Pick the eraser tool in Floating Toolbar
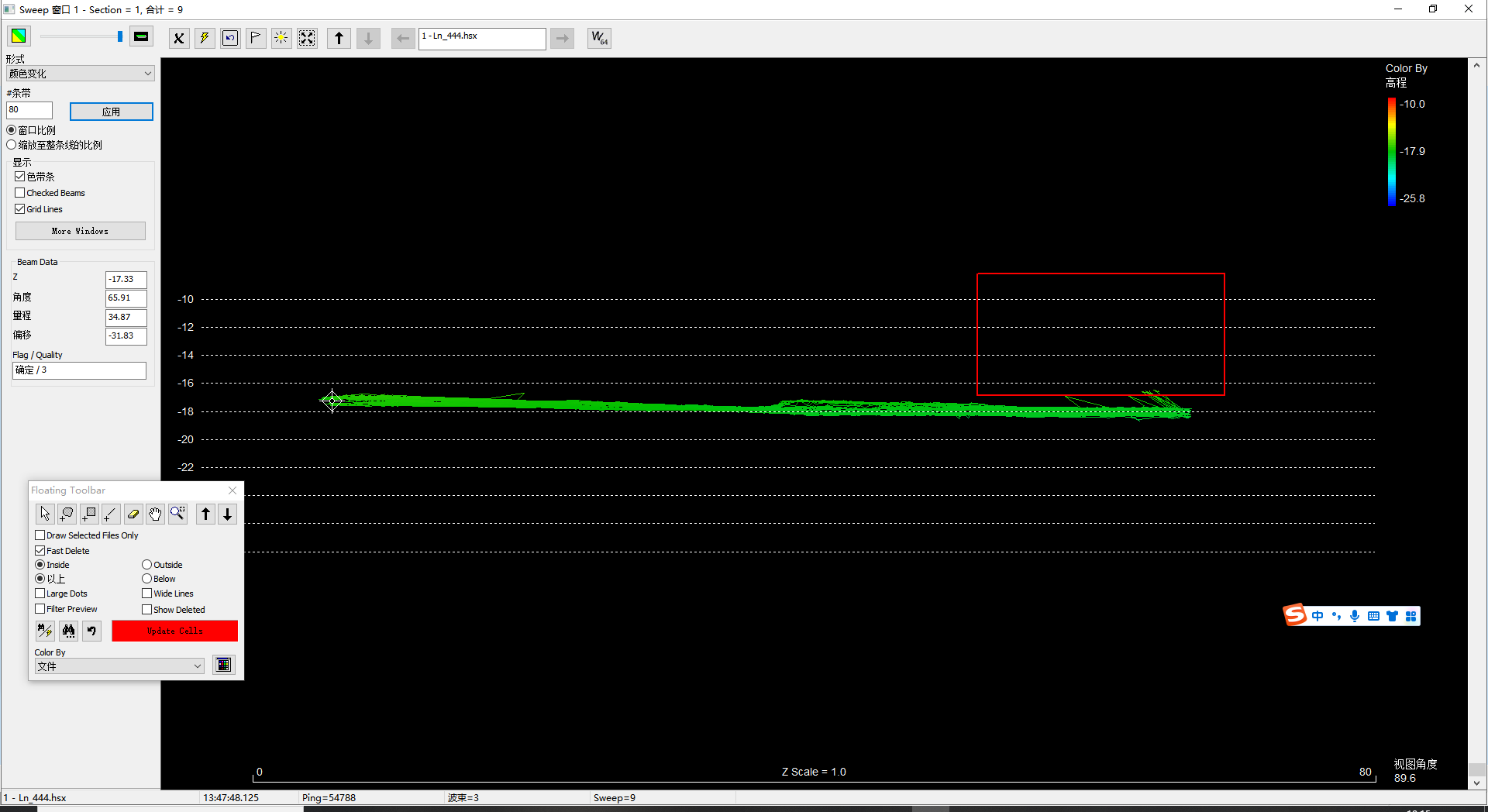This screenshot has height=812, width=1488. click(x=133, y=514)
